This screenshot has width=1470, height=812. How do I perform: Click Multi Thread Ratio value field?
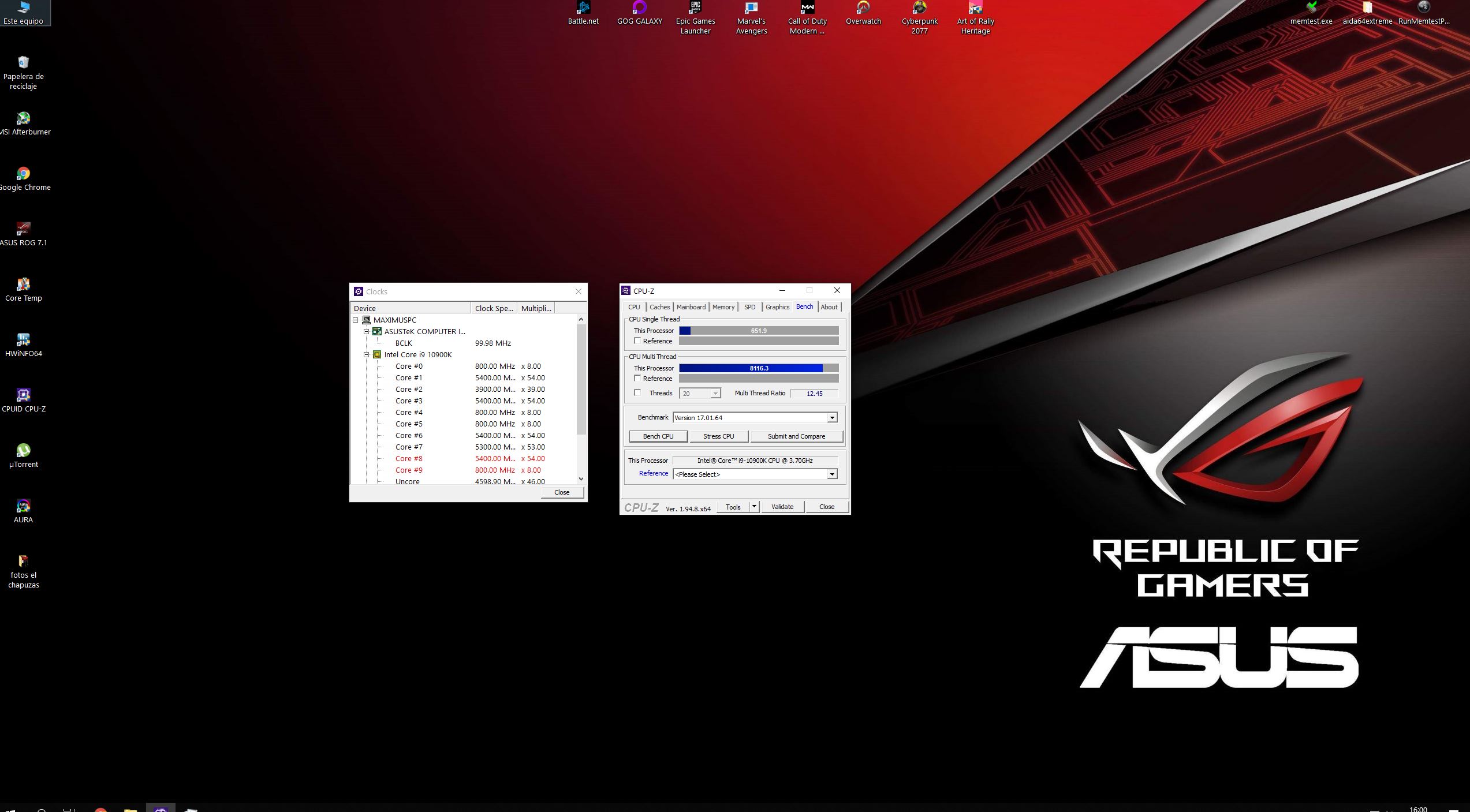[815, 394]
